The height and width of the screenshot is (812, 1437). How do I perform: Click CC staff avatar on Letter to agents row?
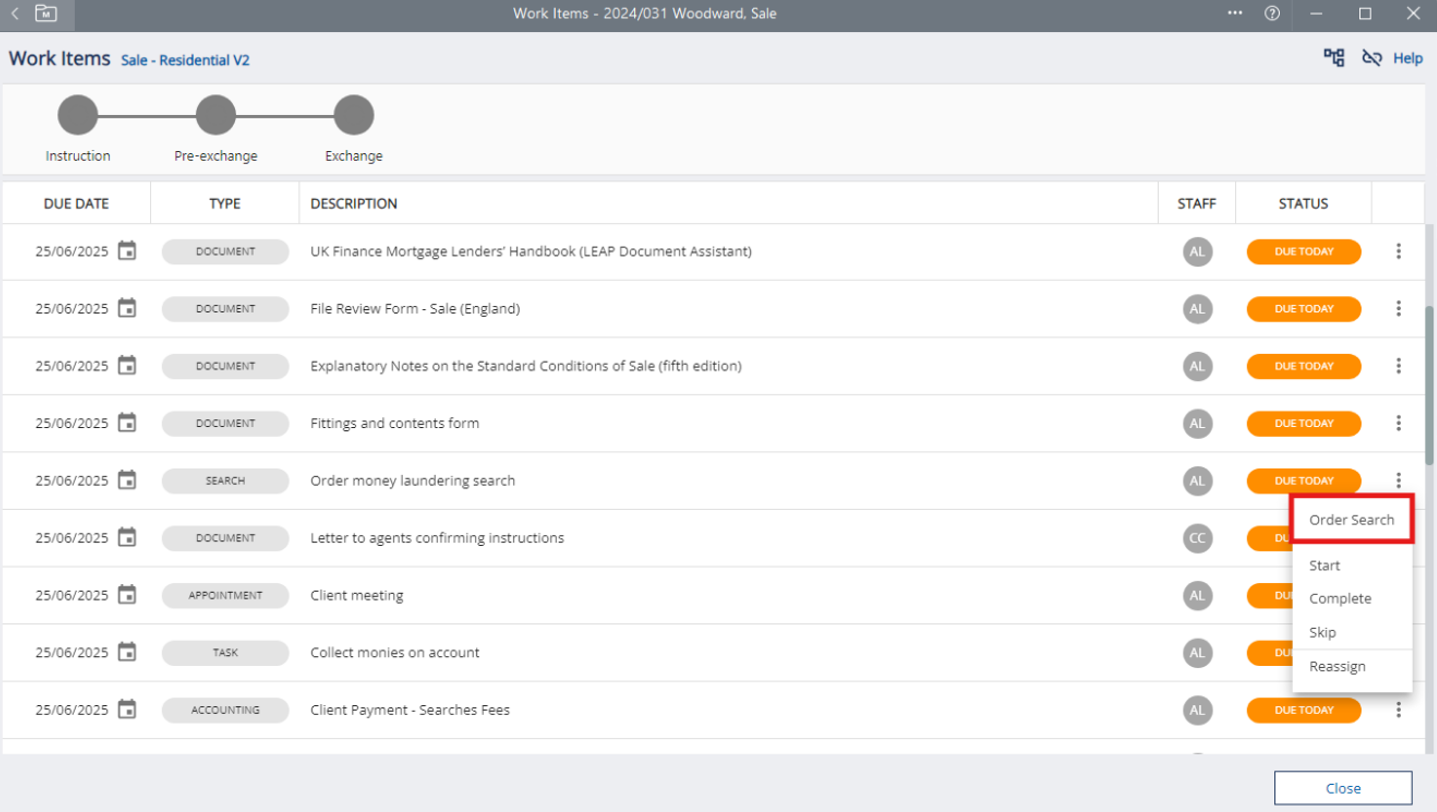(1197, 538)
